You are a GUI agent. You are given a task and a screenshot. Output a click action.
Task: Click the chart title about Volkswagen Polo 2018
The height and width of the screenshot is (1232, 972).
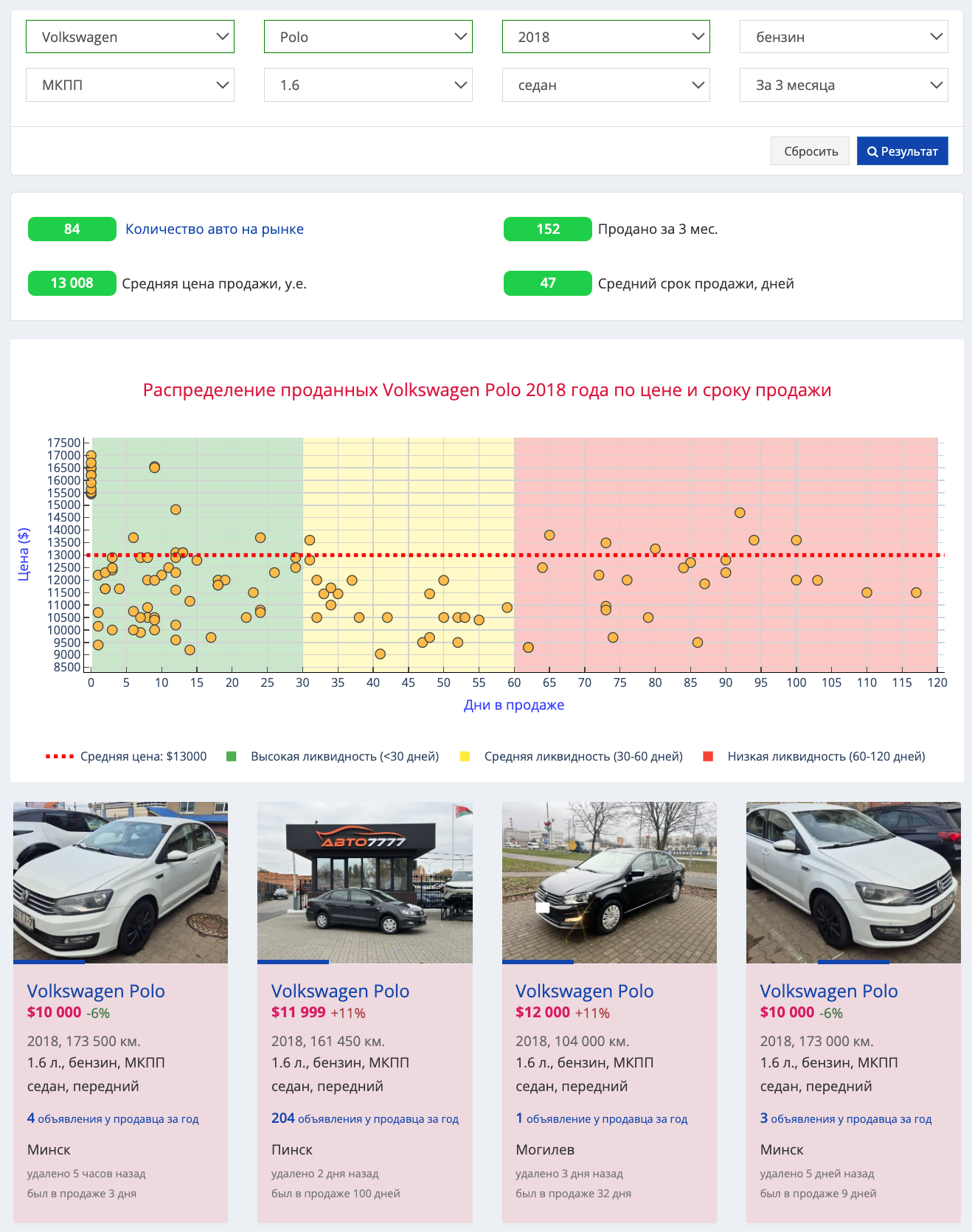coord(487,390)
